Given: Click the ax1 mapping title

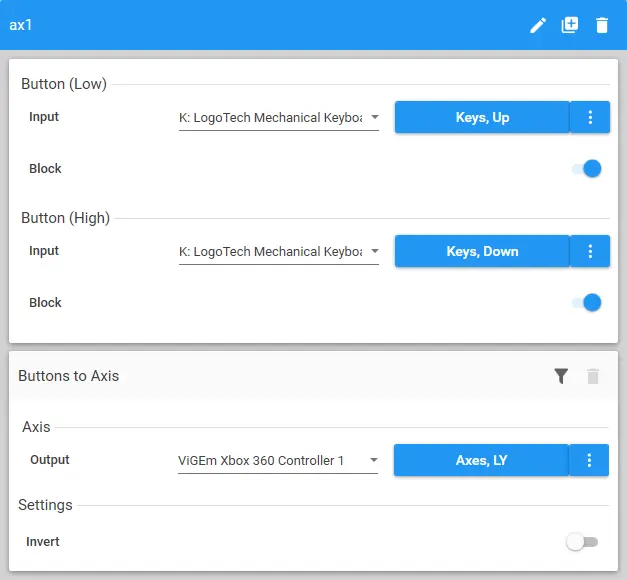Looking at the screenshot, I should [21, 25].
